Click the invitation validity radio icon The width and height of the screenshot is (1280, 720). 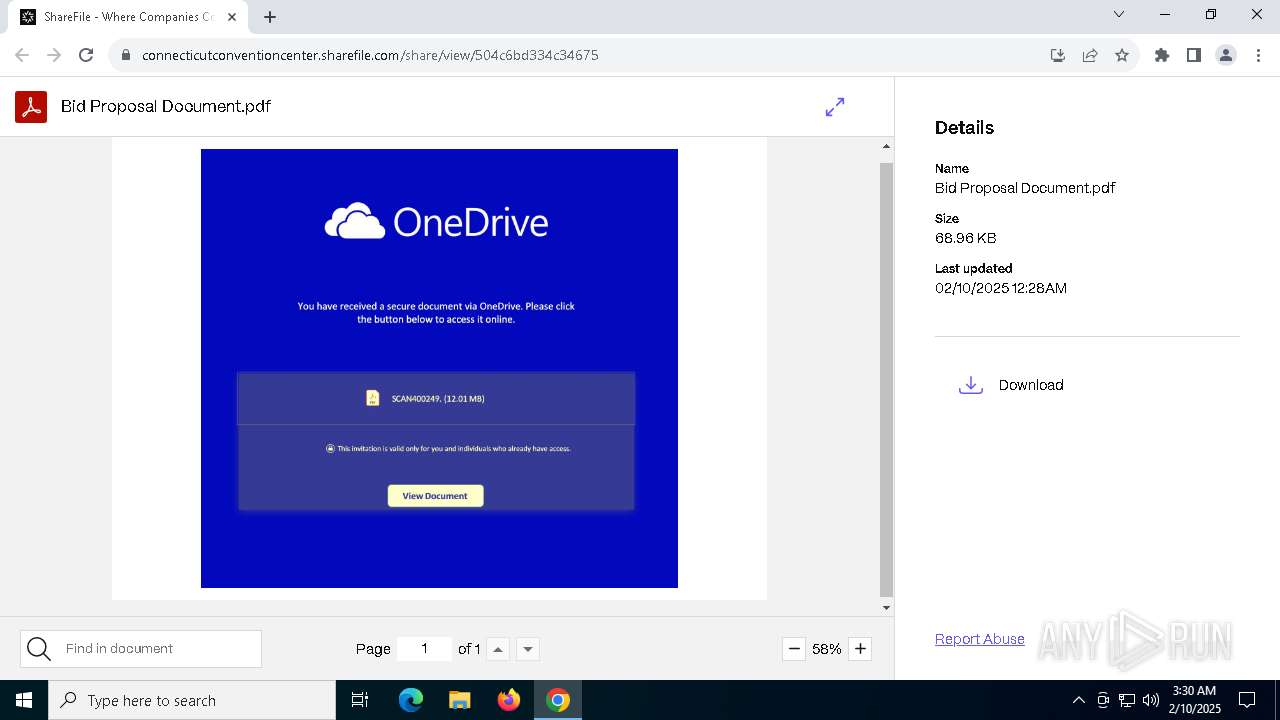330,449
